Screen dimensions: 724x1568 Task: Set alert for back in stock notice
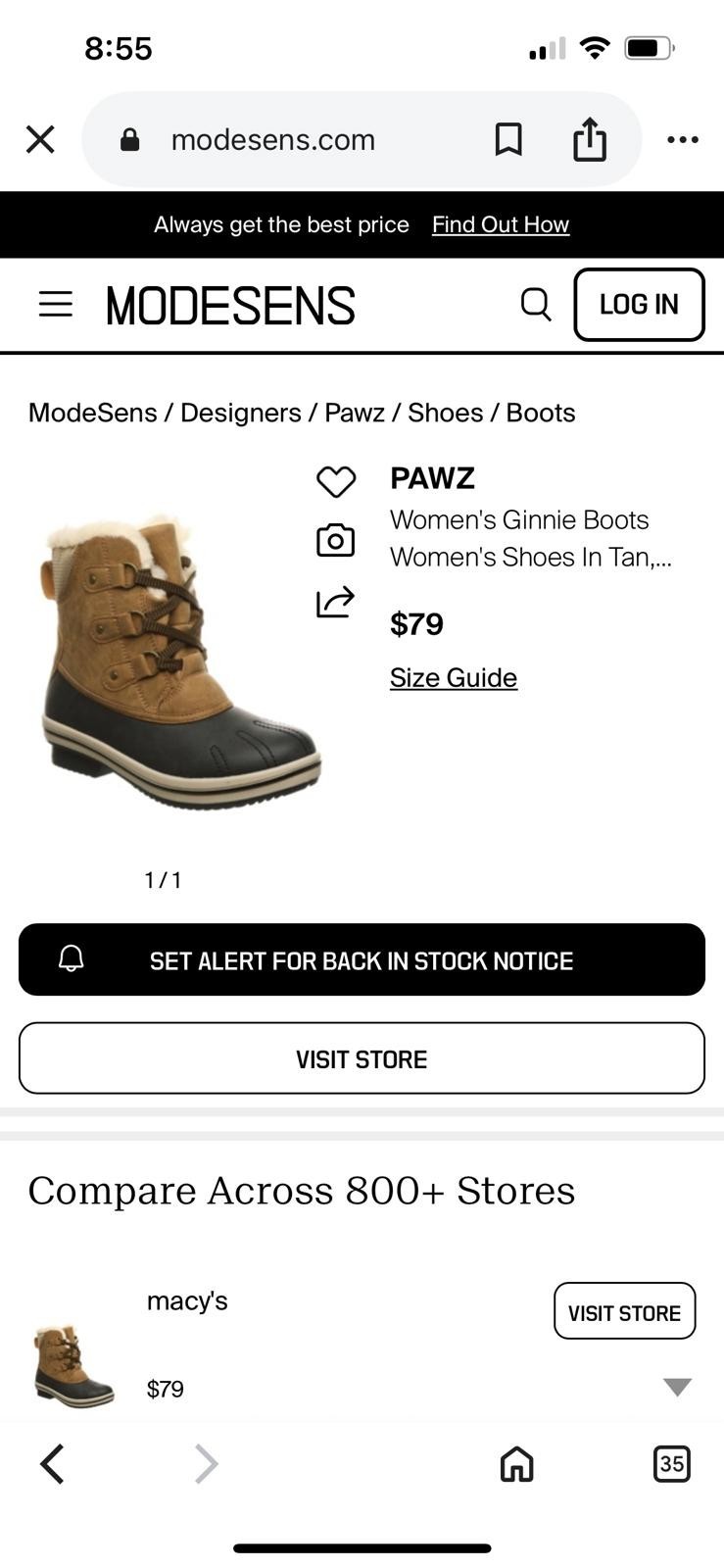362,959
